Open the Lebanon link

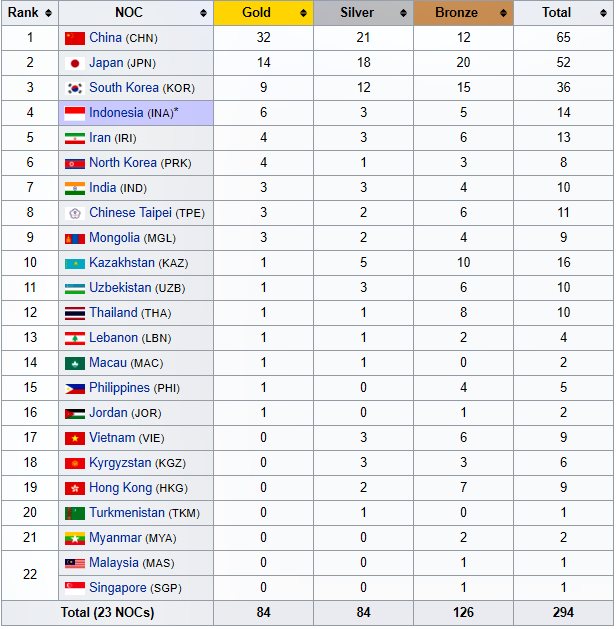[x=113, y=338]
